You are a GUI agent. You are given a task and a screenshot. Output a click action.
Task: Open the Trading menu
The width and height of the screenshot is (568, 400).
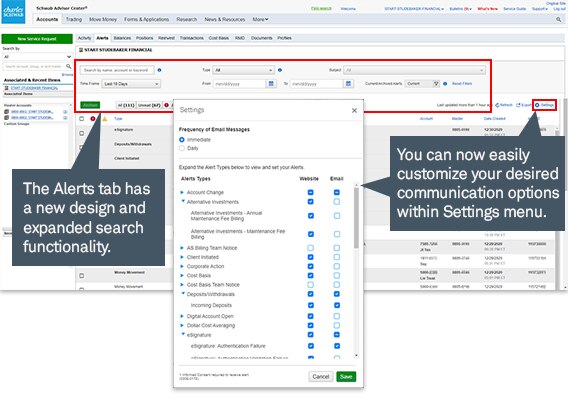pyautogui.click(x=74, y=20)
